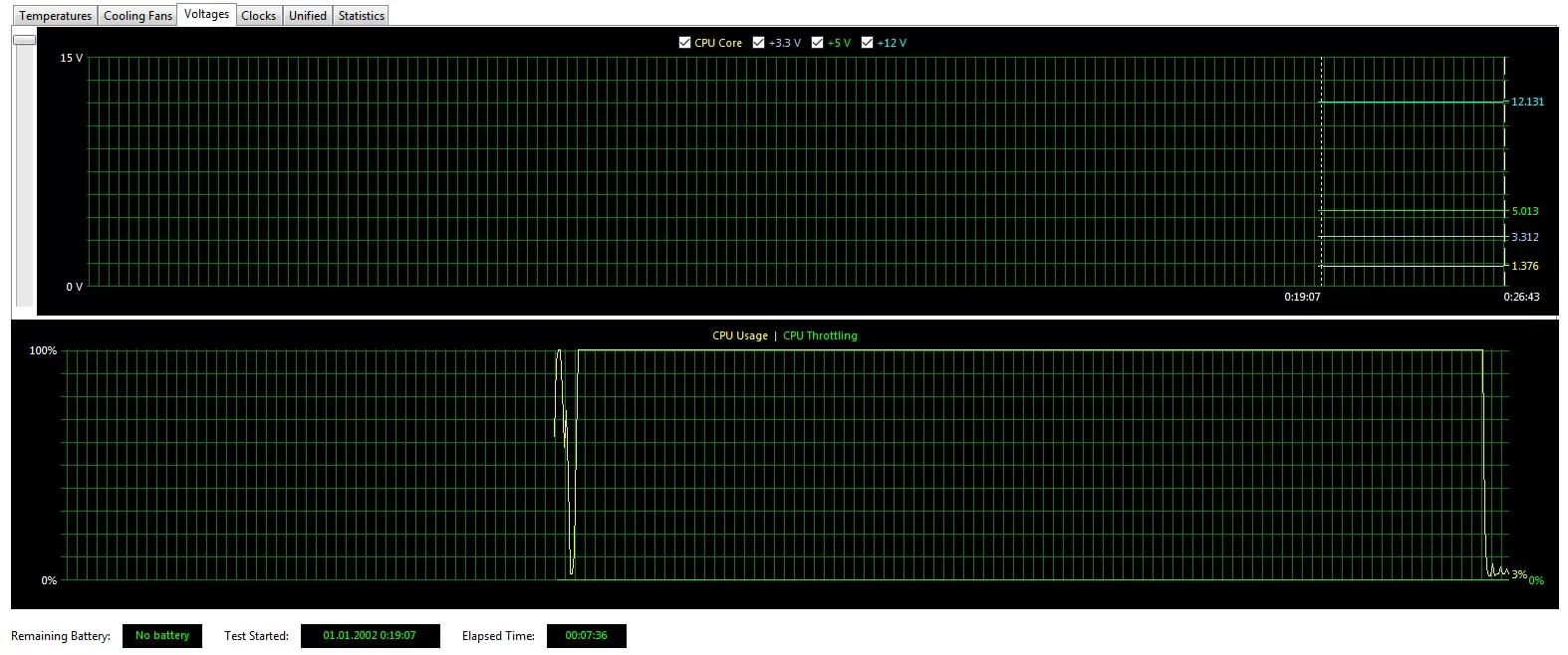Click the CPU Throttling legend label
1568x655 pixels.
coord(820,335)
